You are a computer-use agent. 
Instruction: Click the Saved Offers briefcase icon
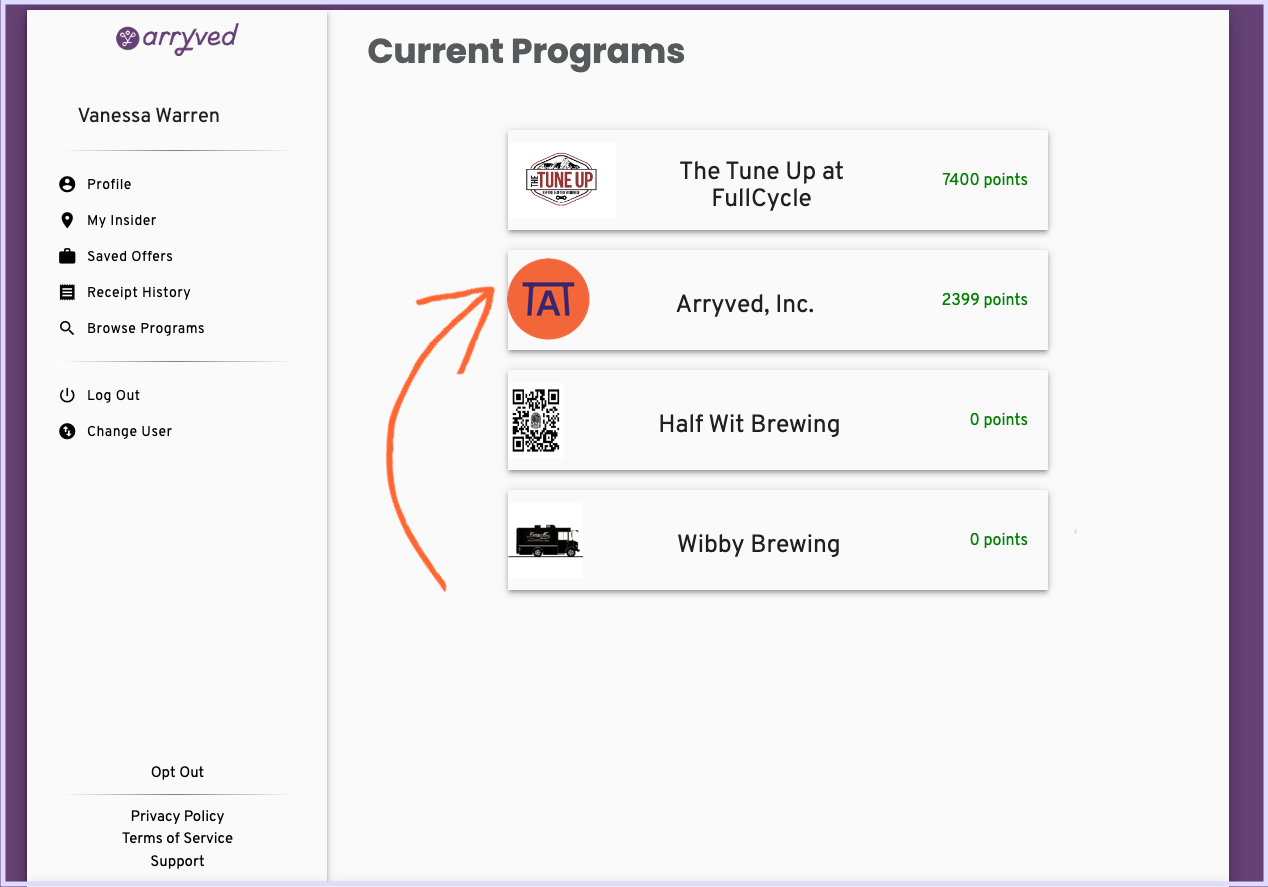tap(67, 256)
